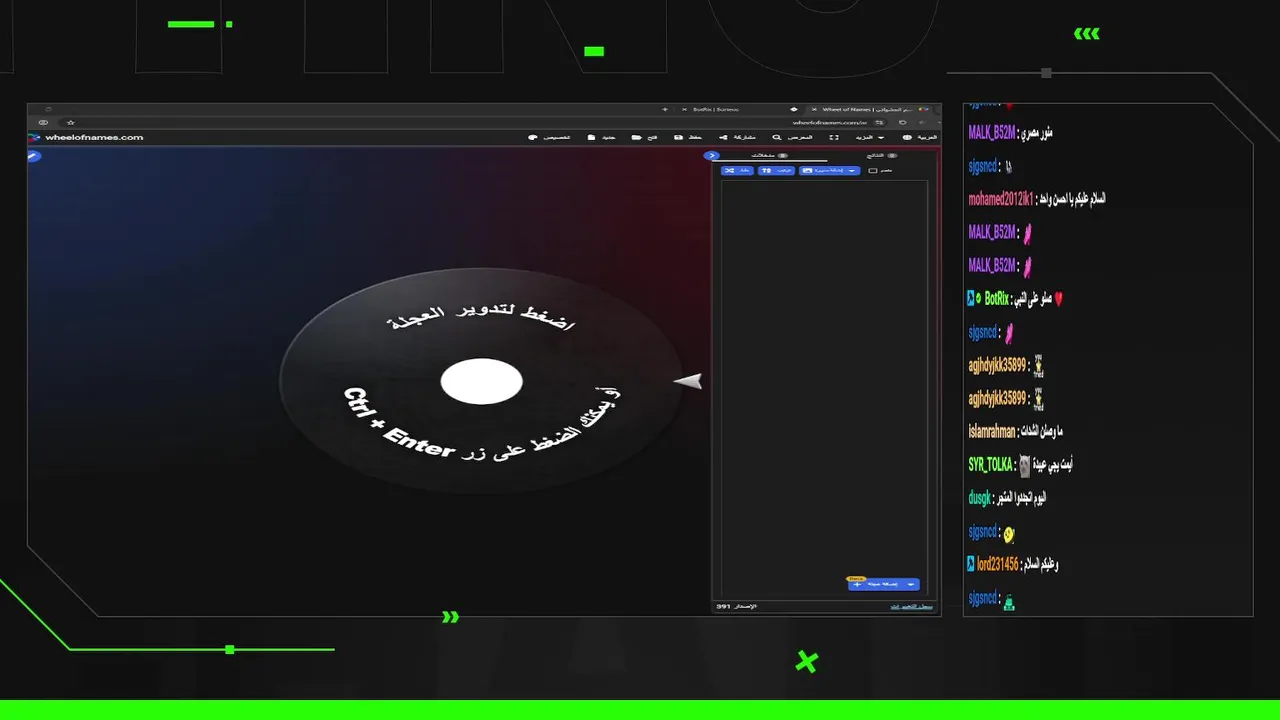Click mohamed2012ik1 username in chat
Image resolution: width=1280 pixels, height=720 pixels.
click(1000, 199)
